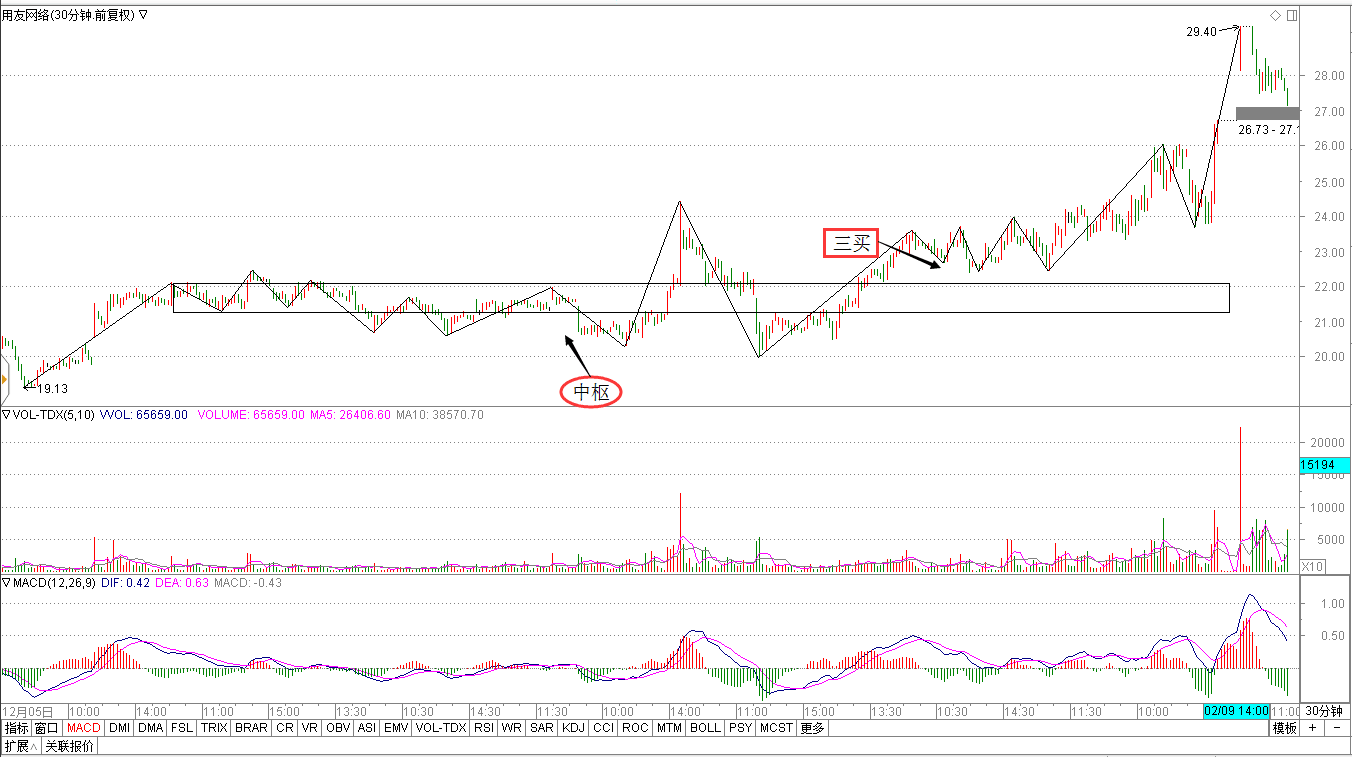Open the 关联报价 tab
This screenshot has width=1352, height=757.
pyautogui.click(x=69, y=746)
